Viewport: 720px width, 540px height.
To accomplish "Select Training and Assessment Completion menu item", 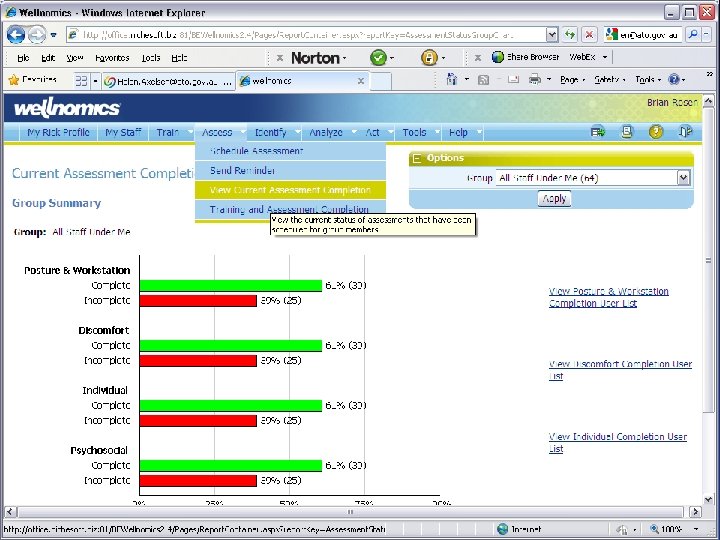I will (290, 209).
